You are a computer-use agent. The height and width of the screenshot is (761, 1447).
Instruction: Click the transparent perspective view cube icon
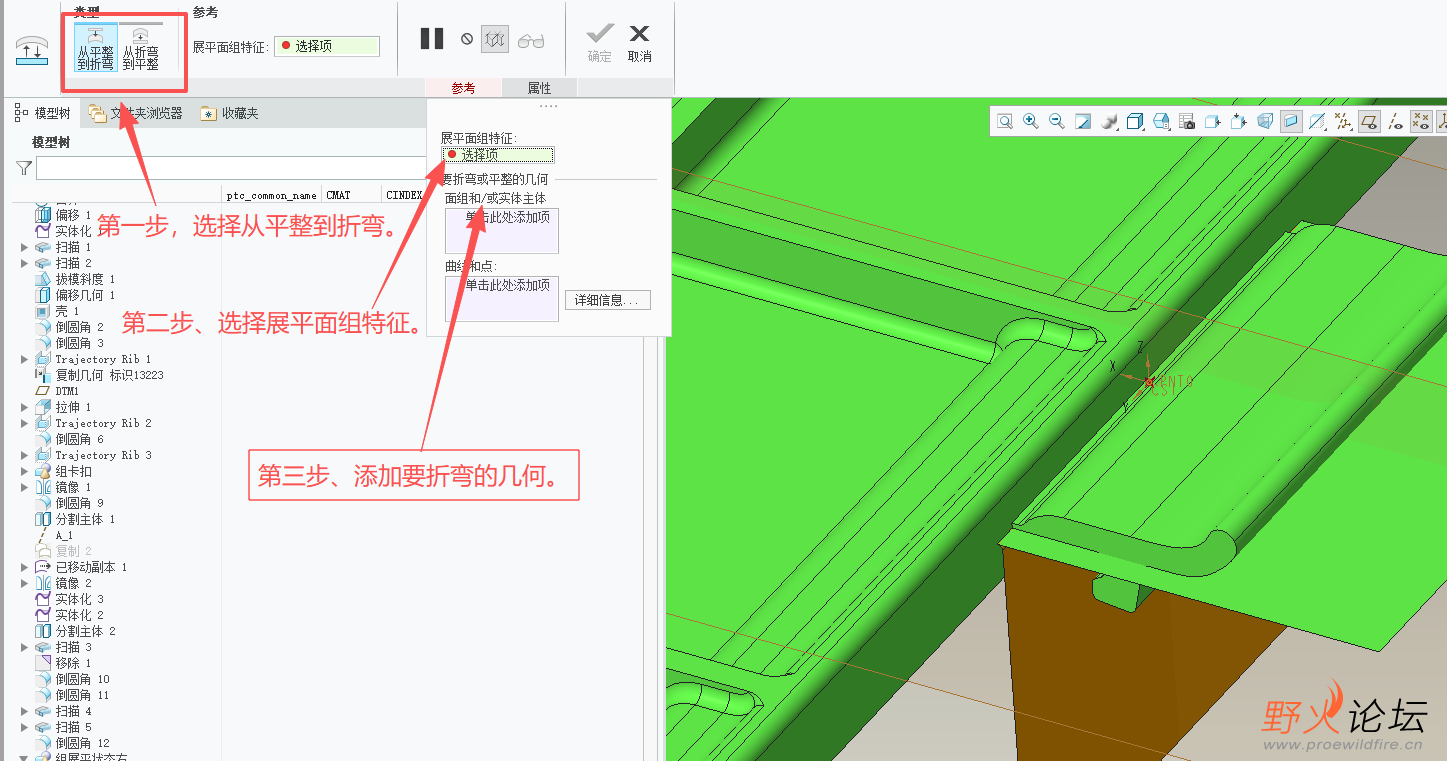tap(1265, 121)
